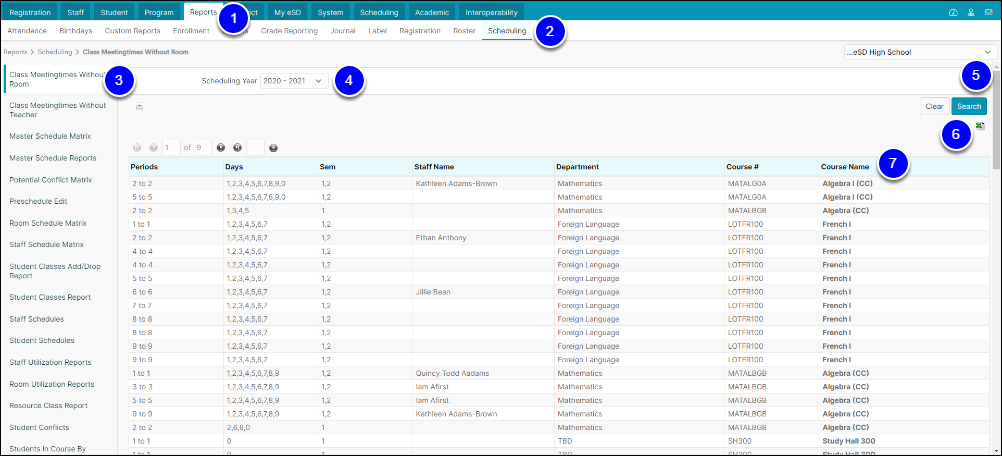Open Resource Class Report in sidebar

click(49, 406)
